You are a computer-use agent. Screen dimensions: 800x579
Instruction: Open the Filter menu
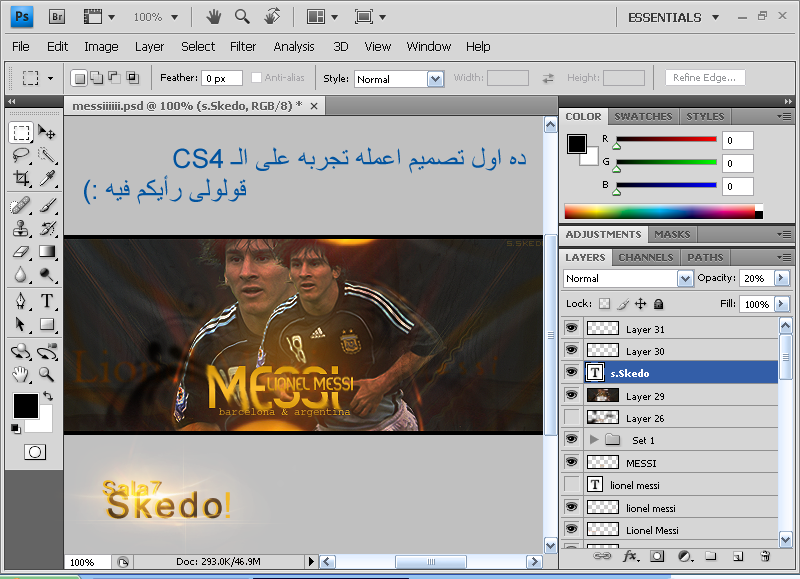[x=243, y=46]
